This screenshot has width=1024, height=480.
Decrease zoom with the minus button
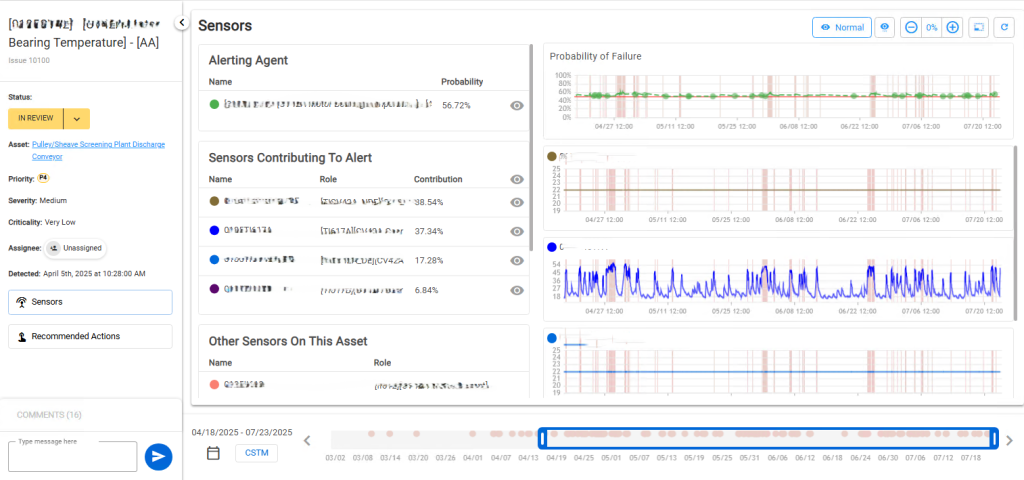911,27
